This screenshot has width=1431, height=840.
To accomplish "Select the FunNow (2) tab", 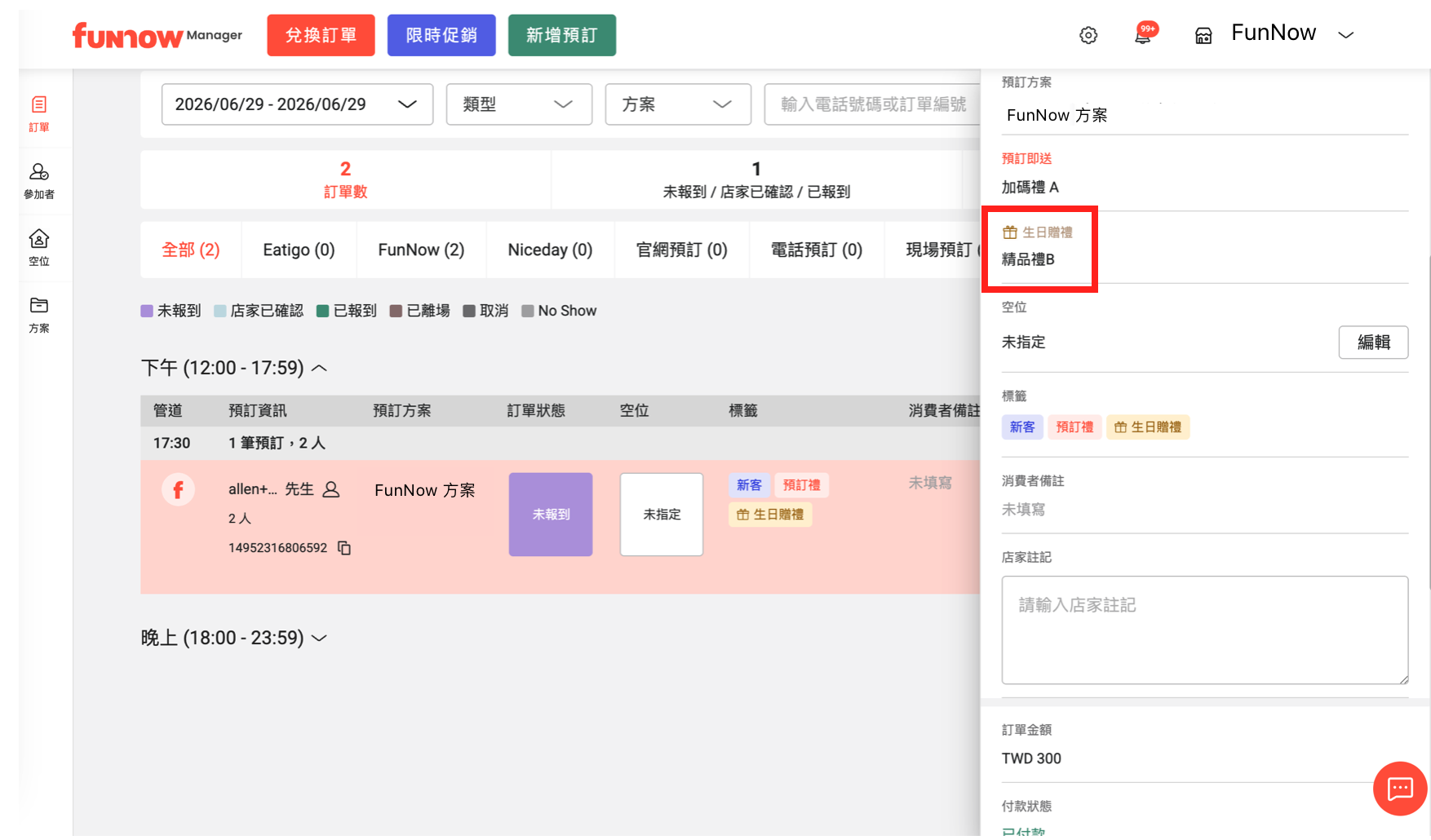I will 421,250.
